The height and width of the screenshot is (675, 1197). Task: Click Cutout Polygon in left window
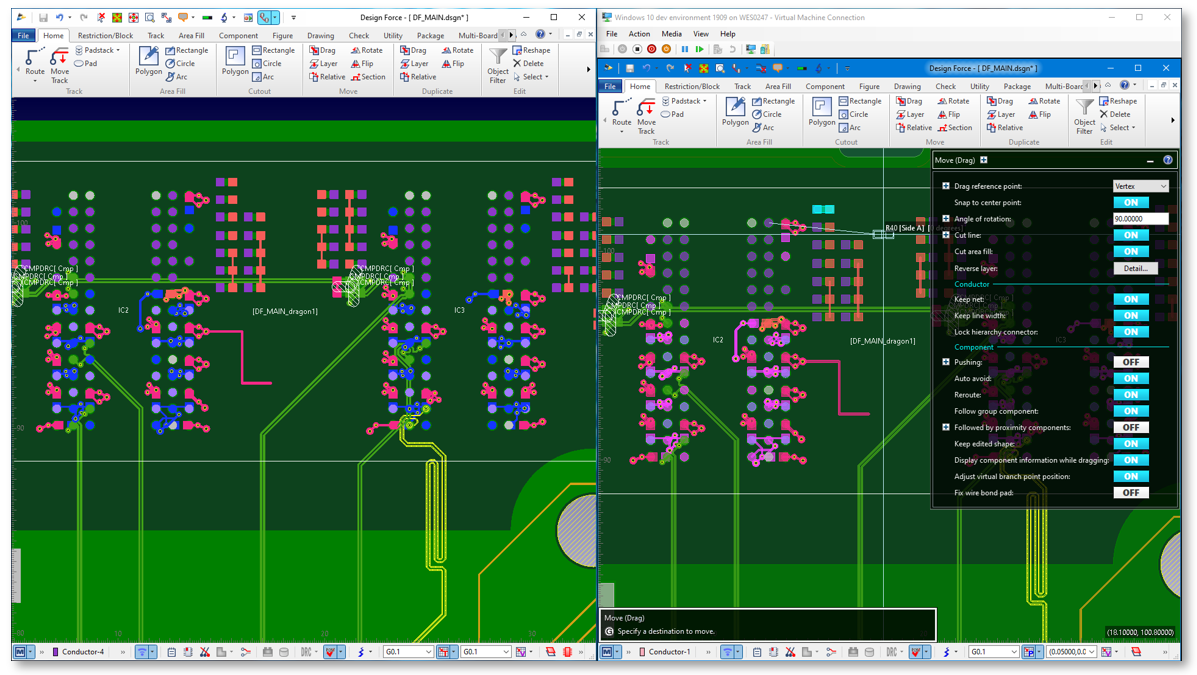coord(235,60)
